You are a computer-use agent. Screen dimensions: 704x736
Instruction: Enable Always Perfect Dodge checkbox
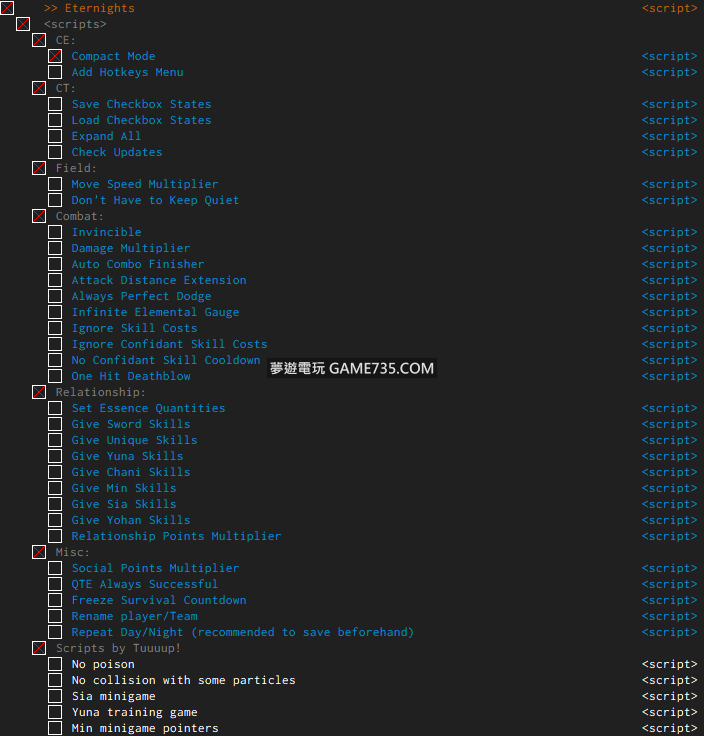[x=55, y=296]
